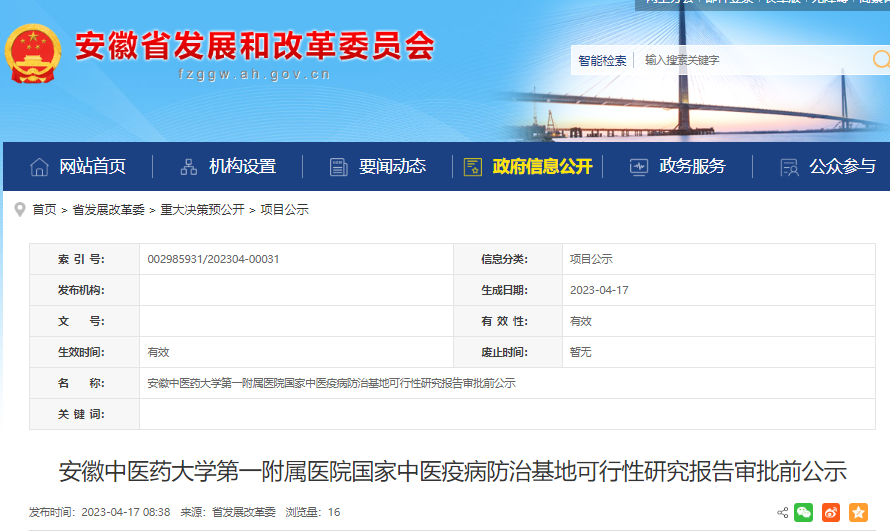Open the 政府信息公开 menu item
The height and width of the screenshot is (532, 890).
coord(543,166)
